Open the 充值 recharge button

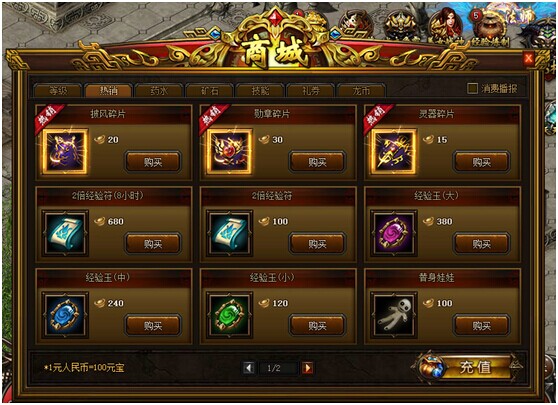(x=474, y=367)
